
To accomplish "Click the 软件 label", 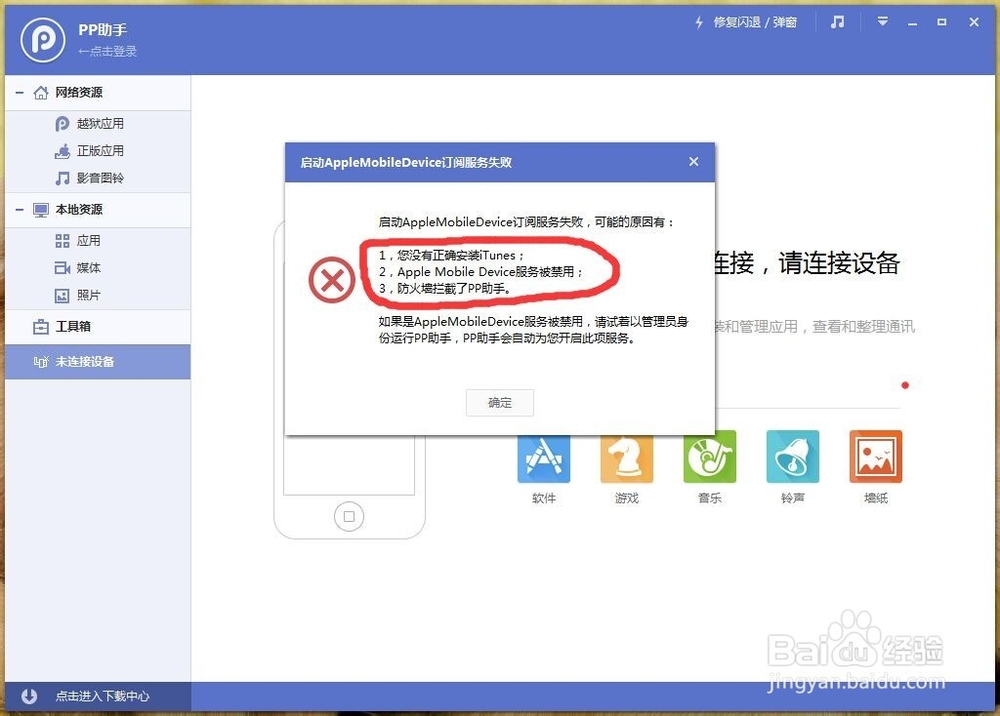I will (544, 498).
